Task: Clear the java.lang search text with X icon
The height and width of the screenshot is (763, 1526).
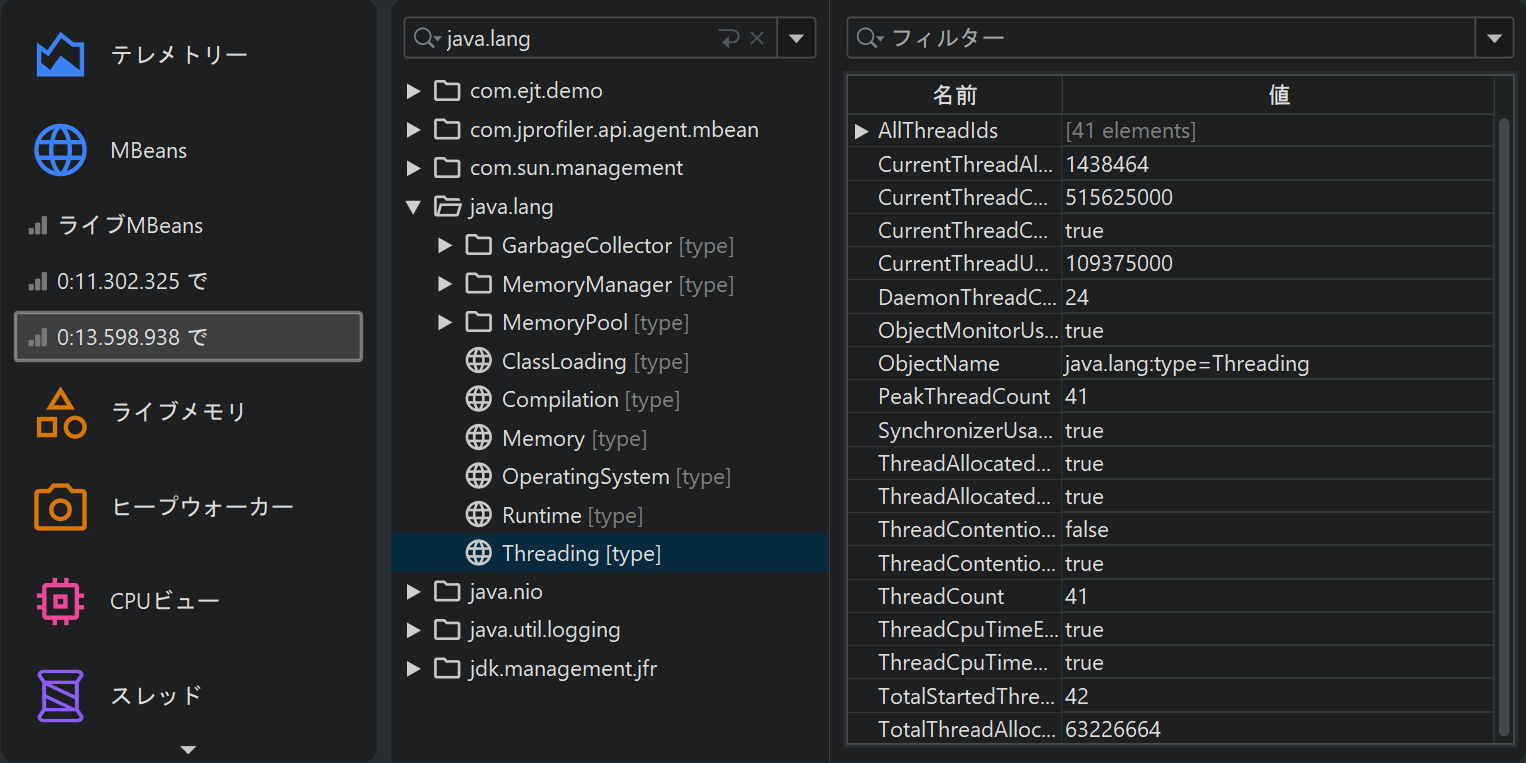Action: [x=757, y=39]
